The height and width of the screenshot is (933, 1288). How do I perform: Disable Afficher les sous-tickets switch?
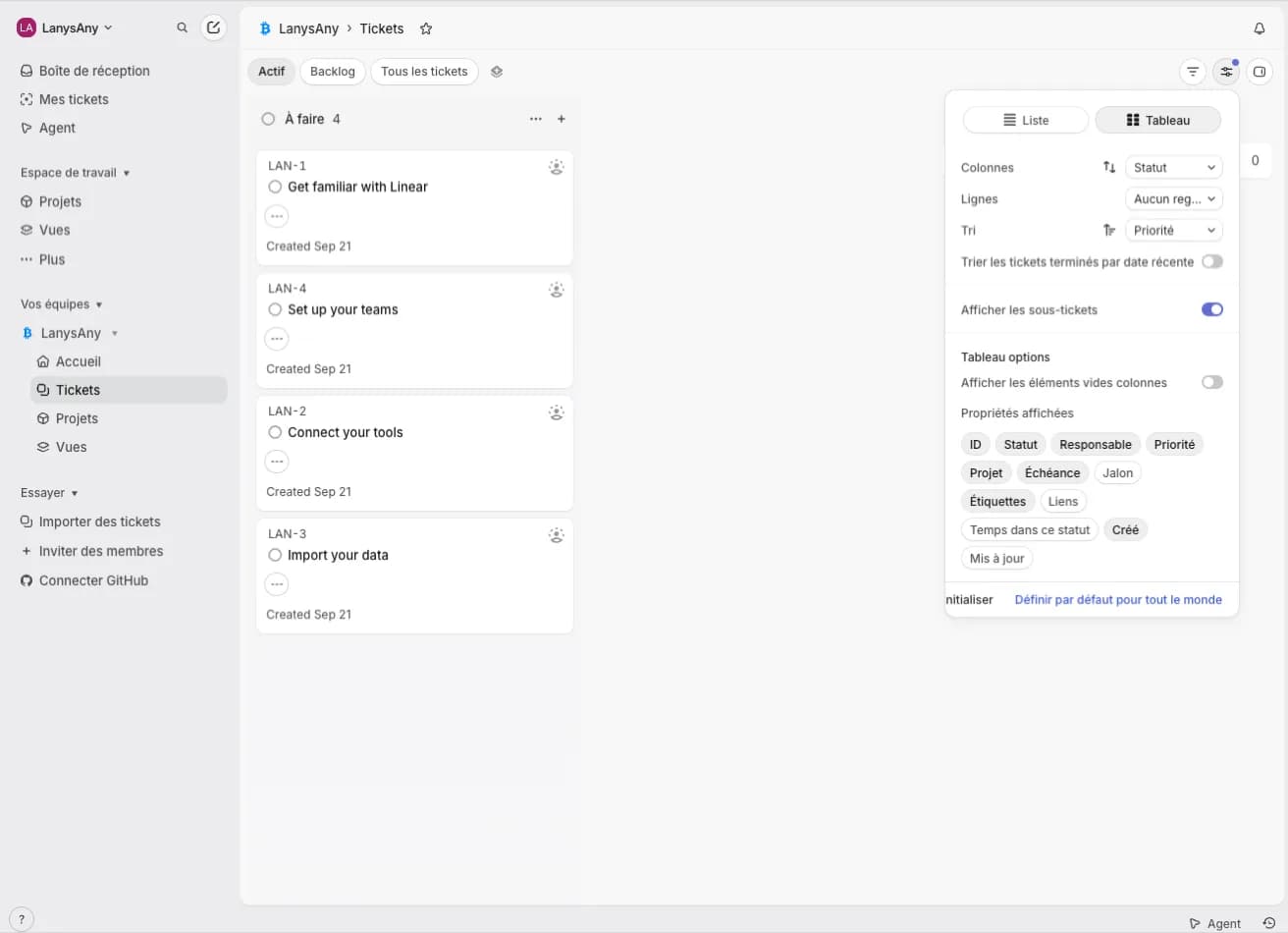click(1212, 309)
